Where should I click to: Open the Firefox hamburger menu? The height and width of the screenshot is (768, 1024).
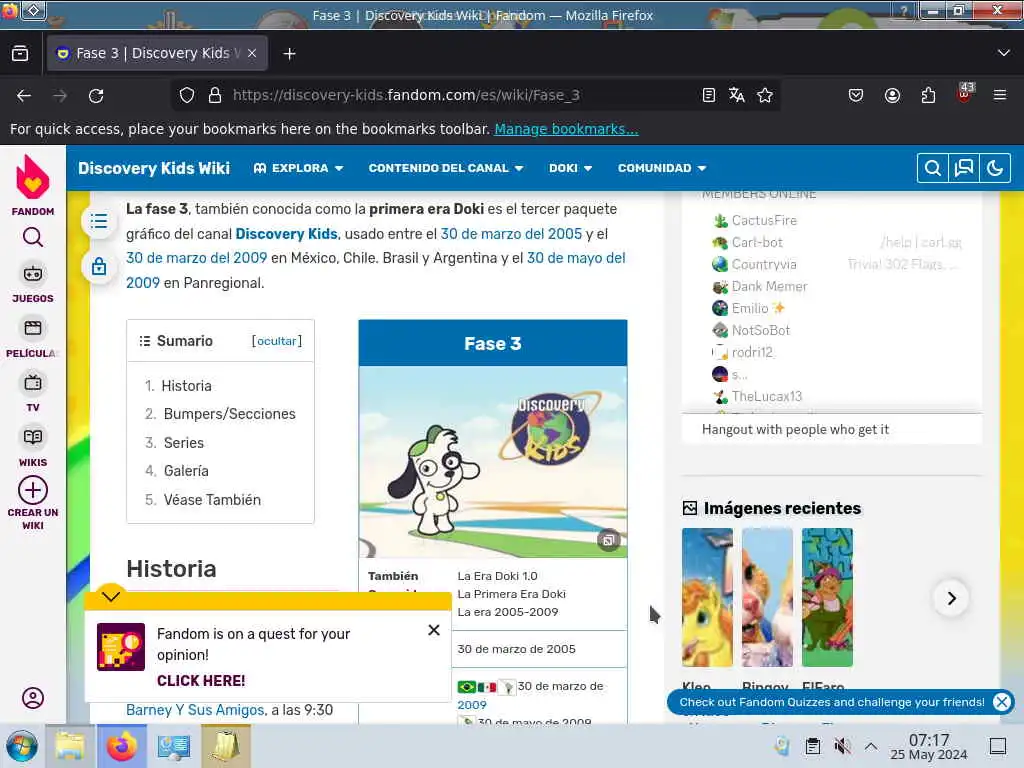(1000, 95)
